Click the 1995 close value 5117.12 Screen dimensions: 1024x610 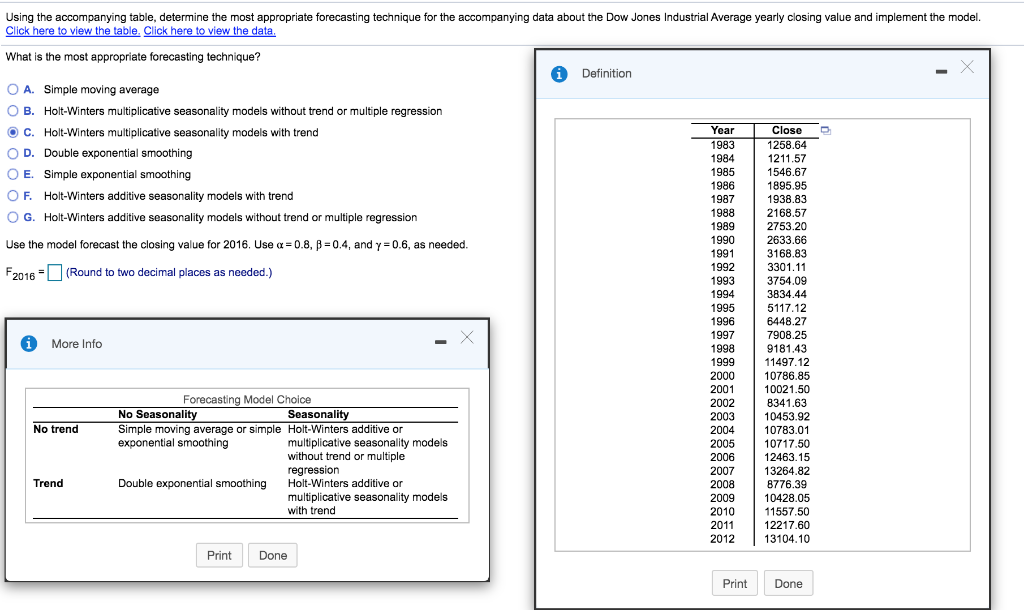tap(786, 308)
